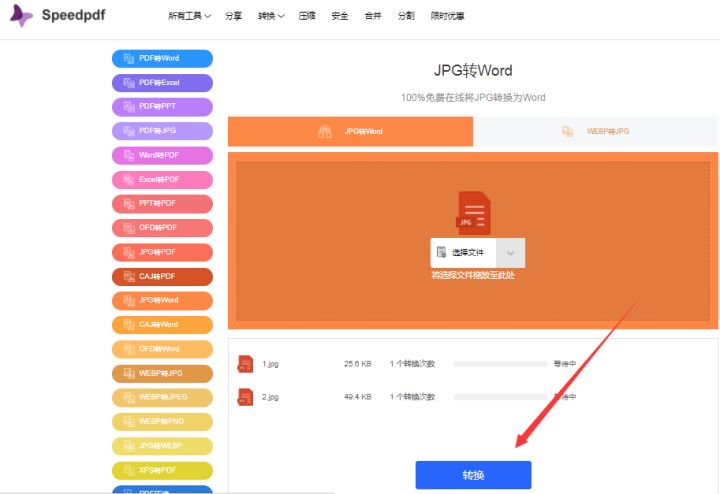
Task: Open the 所有工具 dropdown menu
Action: 189,16
